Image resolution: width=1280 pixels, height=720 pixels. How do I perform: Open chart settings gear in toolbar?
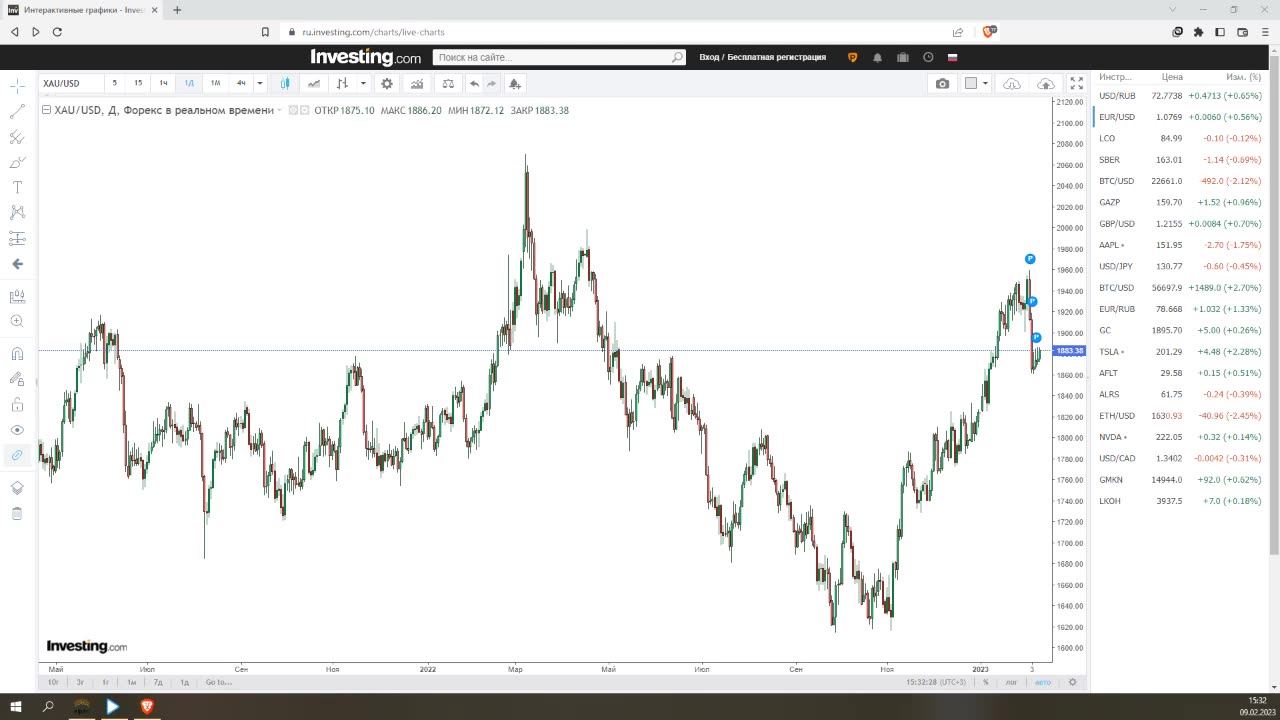click(x=387, y=84)
